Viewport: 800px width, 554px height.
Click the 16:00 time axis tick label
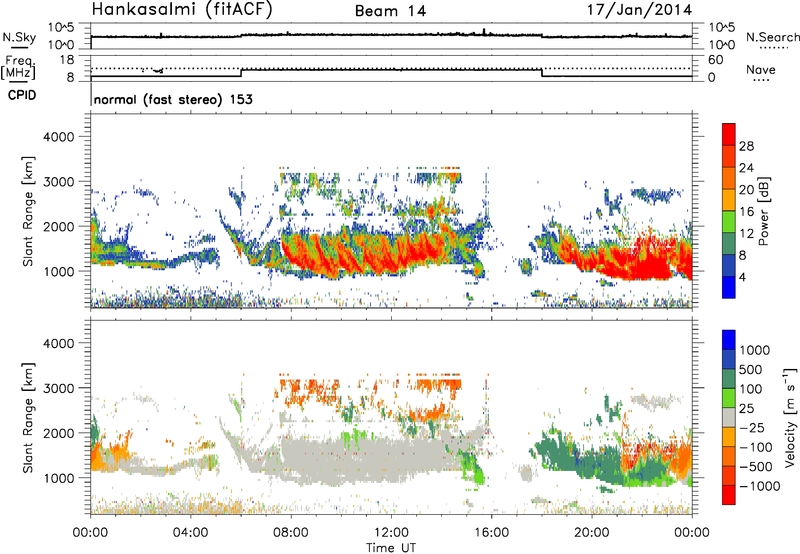click(491, 533)
